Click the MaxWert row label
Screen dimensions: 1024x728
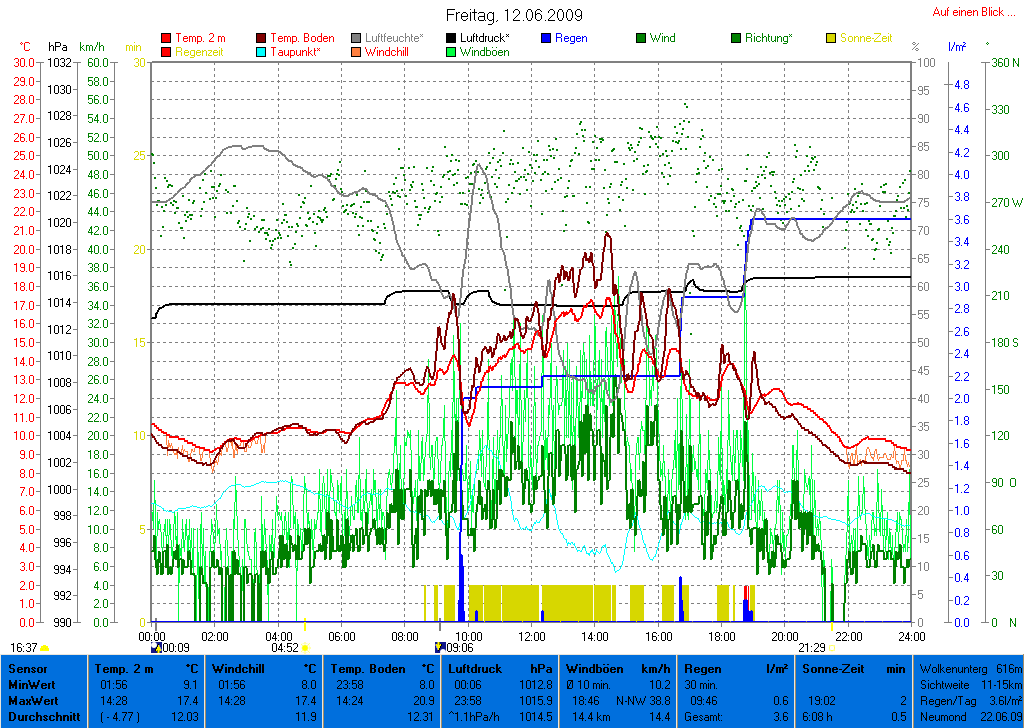pyautogui.click(x=32, y=700)
